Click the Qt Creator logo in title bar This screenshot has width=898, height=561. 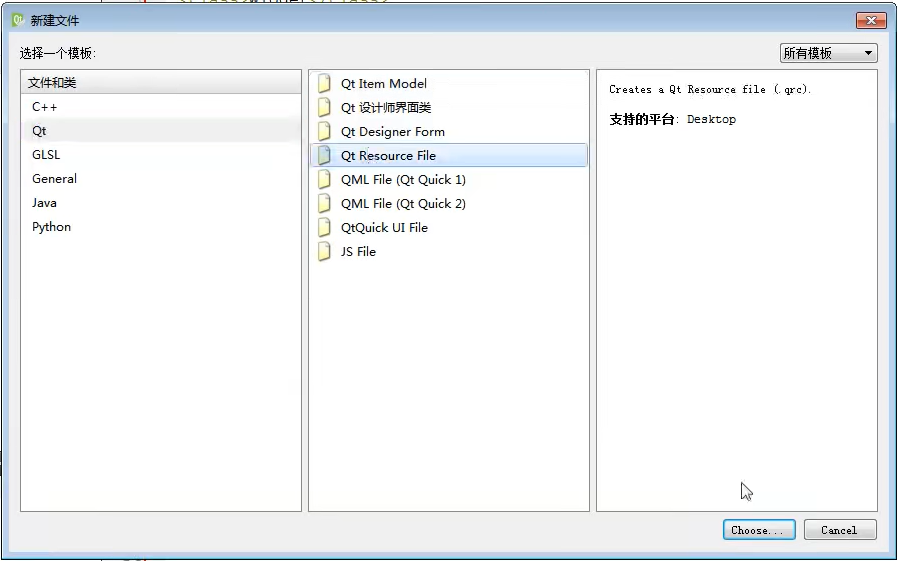(x=18, y=20)
